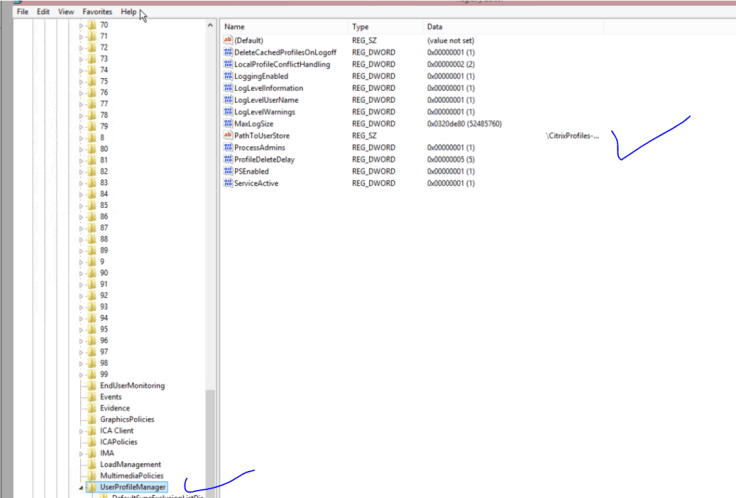Image resolution: width=736 pixels, height=498 pixels.
Task: Click the Data column header
Action: 436,25
